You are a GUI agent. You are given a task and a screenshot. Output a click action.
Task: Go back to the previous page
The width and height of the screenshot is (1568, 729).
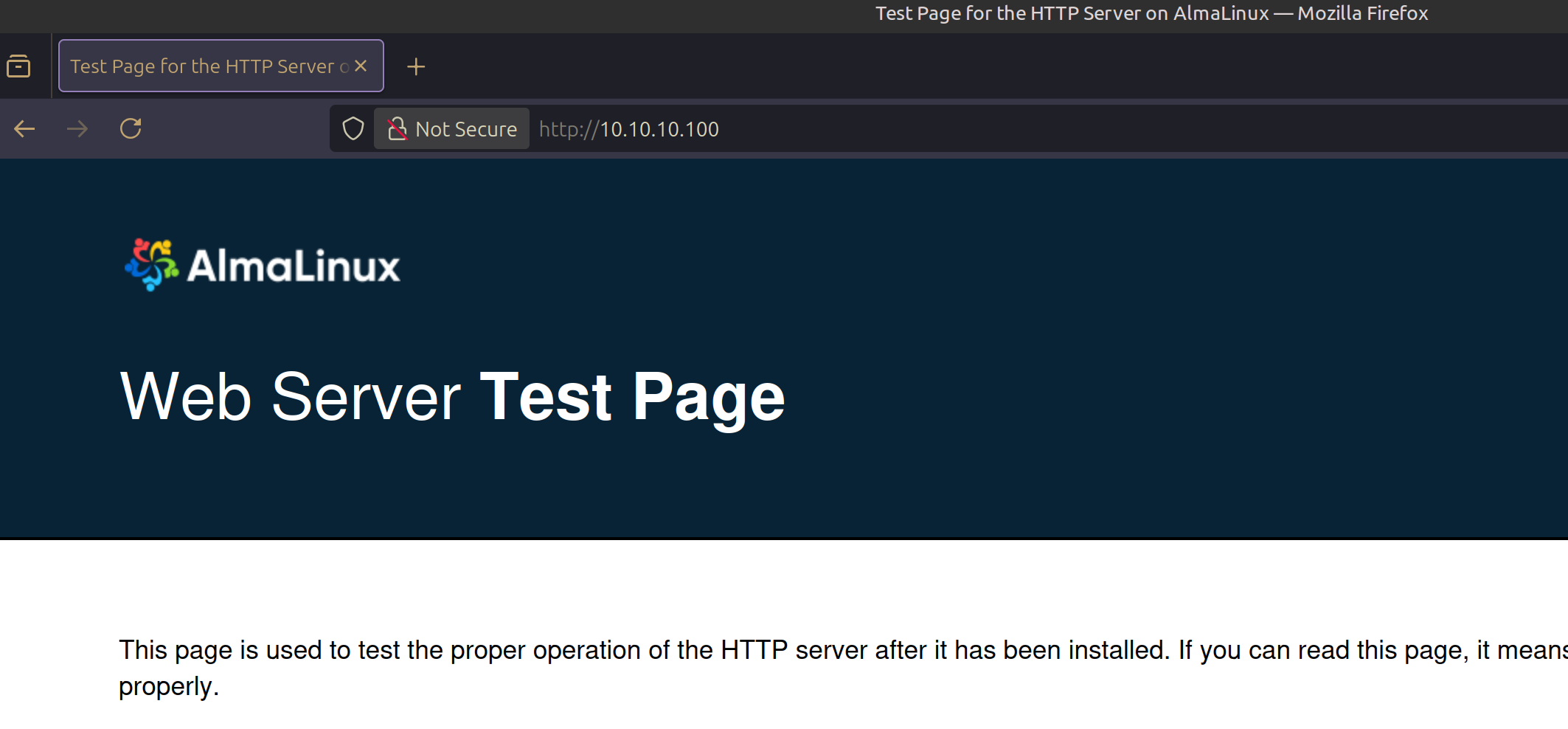[24, 129]
